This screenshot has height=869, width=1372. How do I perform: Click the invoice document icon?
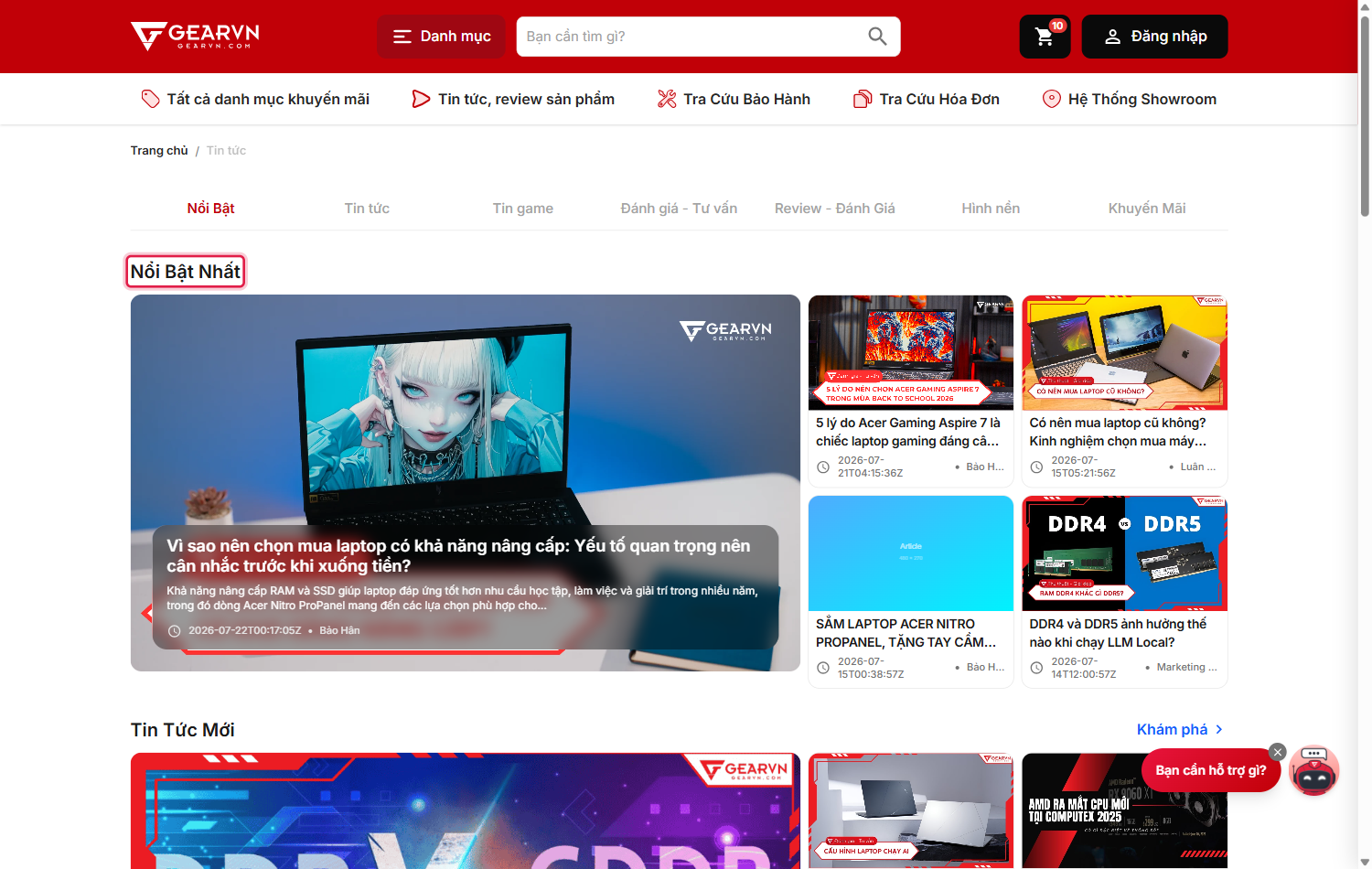863,99
